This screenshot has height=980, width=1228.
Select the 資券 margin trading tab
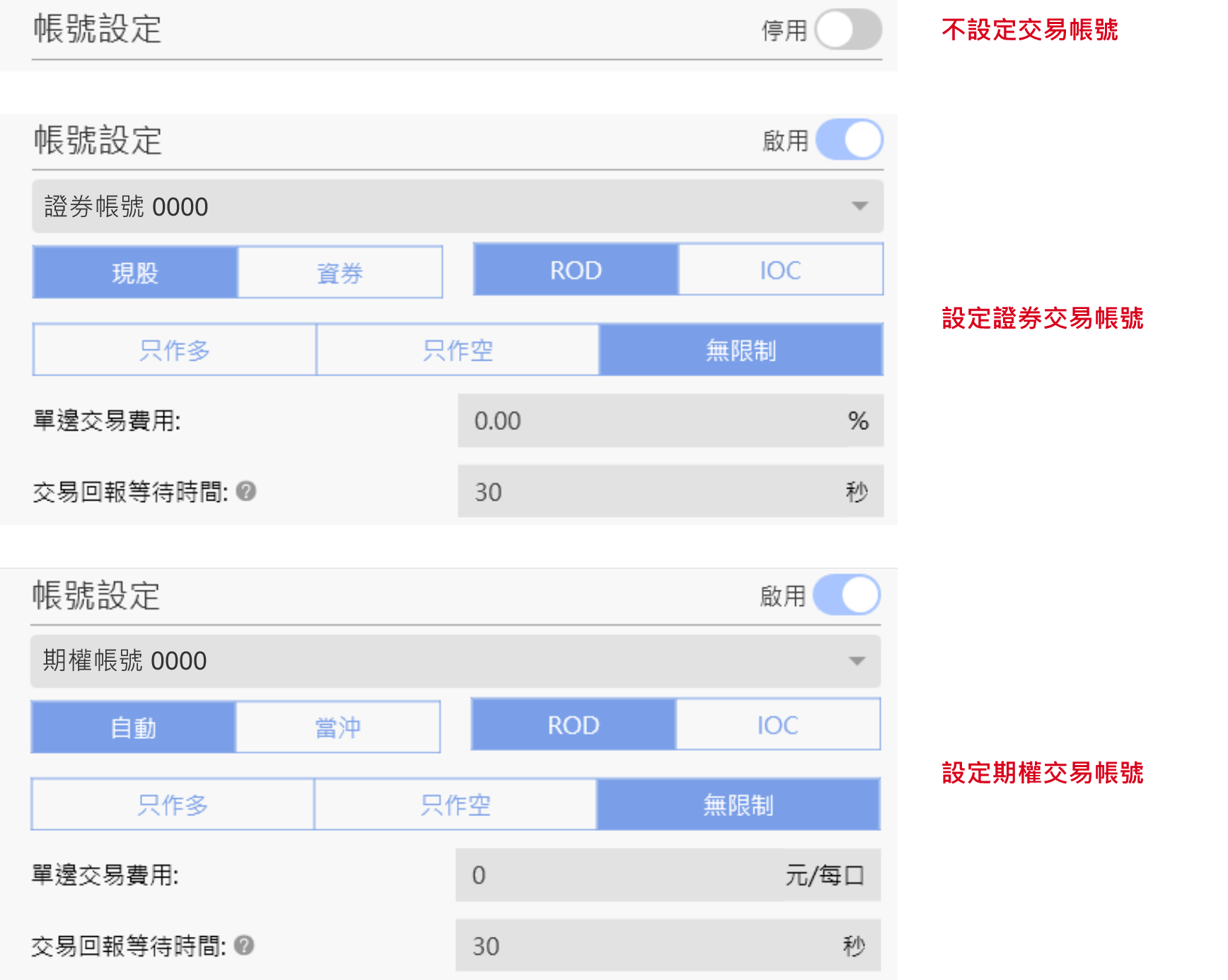tap(340, 272)
